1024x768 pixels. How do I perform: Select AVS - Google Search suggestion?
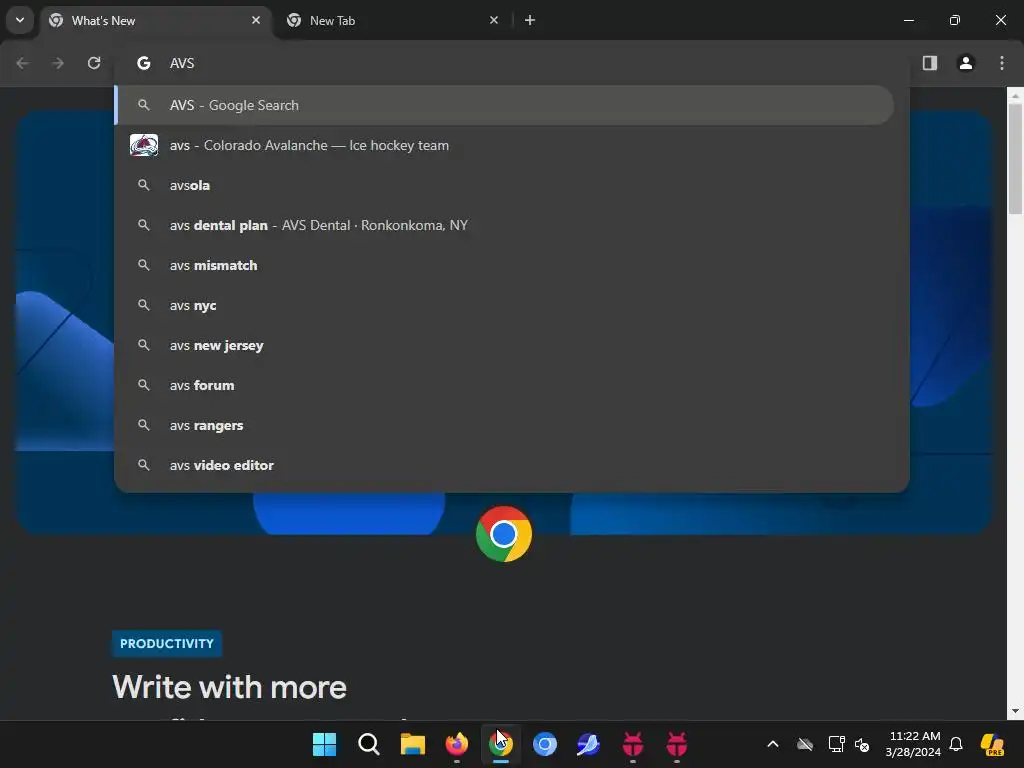click(504, 105)
